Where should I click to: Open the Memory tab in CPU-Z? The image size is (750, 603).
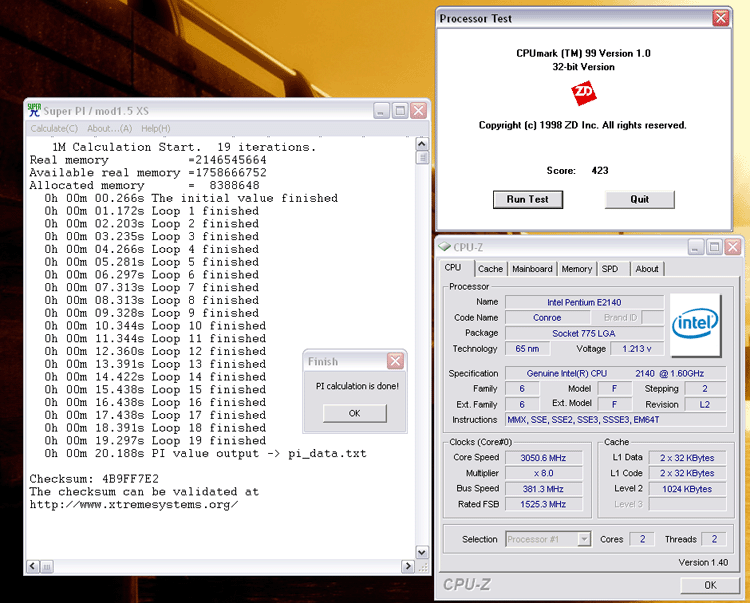point(576,269)
